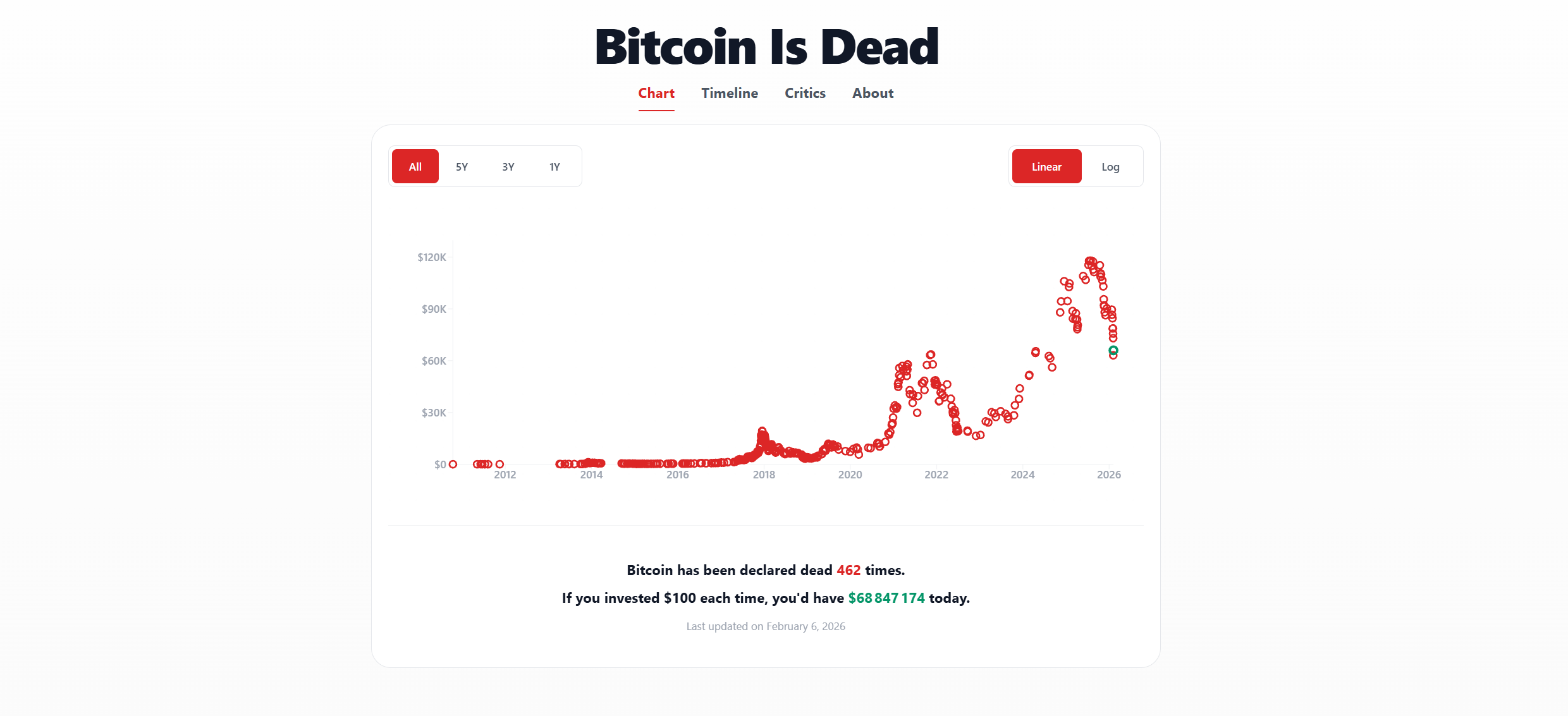Switch chart range to 5Y

coord(462,167)
